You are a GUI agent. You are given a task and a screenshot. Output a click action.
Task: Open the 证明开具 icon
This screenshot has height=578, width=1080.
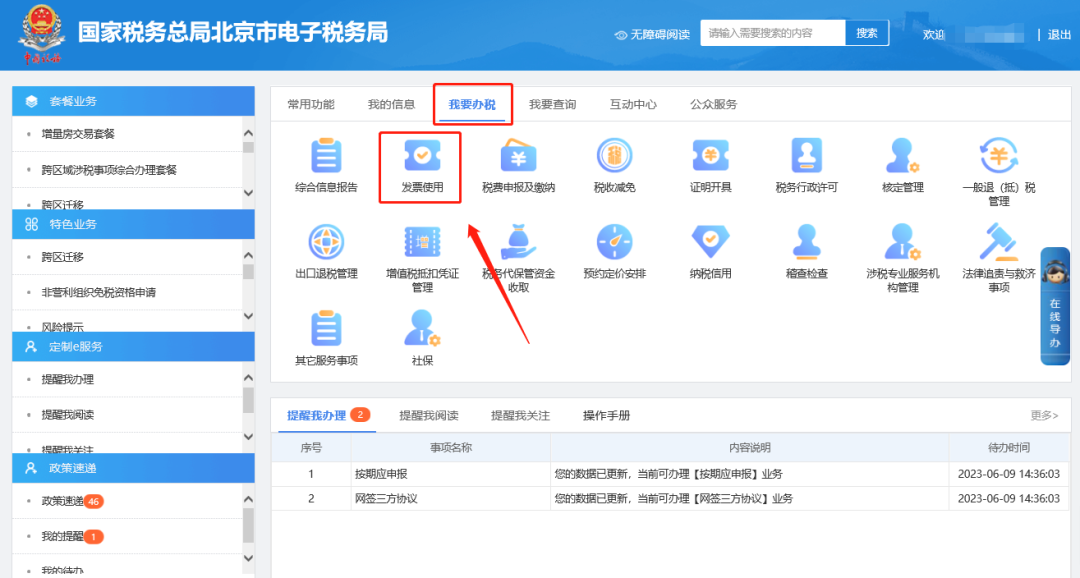coord(710,158)
